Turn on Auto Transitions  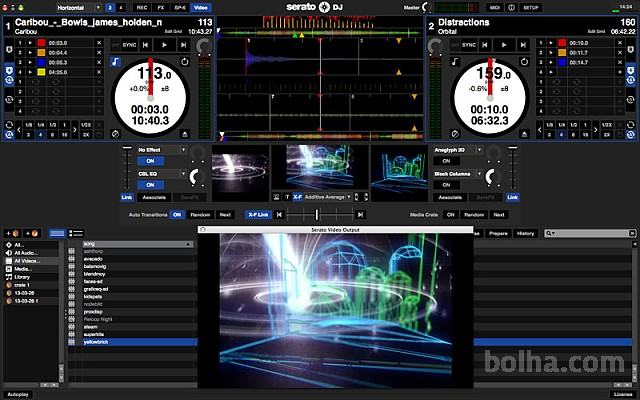coord(177,215)
